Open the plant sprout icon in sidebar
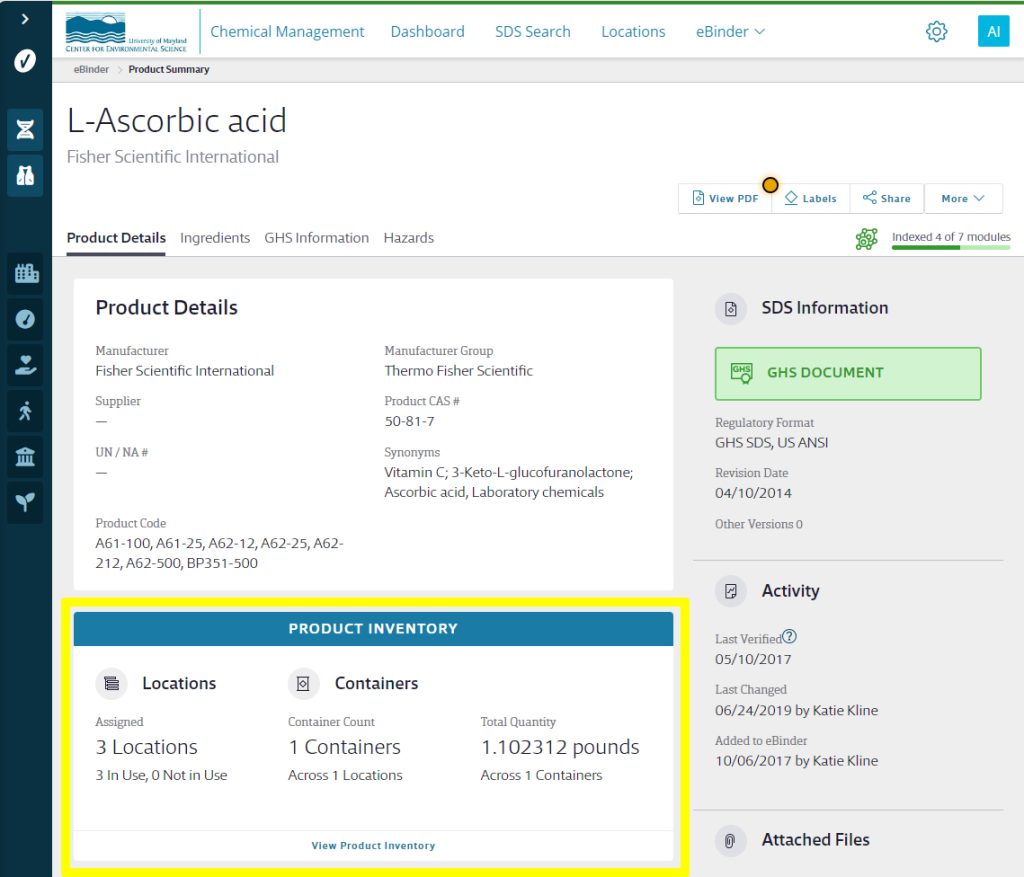This screenshot has height=877, width=1024. click(x=25, y=502)
